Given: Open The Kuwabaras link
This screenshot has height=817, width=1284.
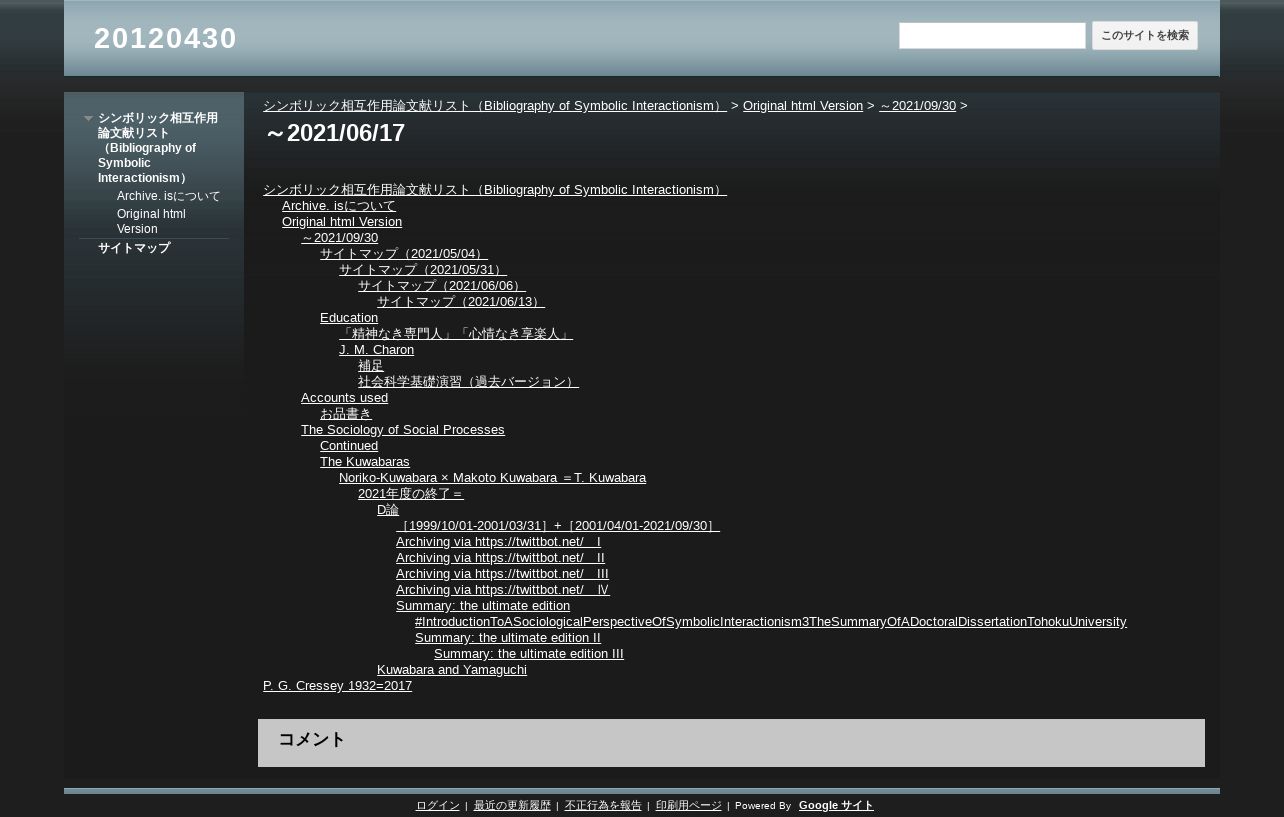Looking at the screenshot, I should click(x=365, y=462).
